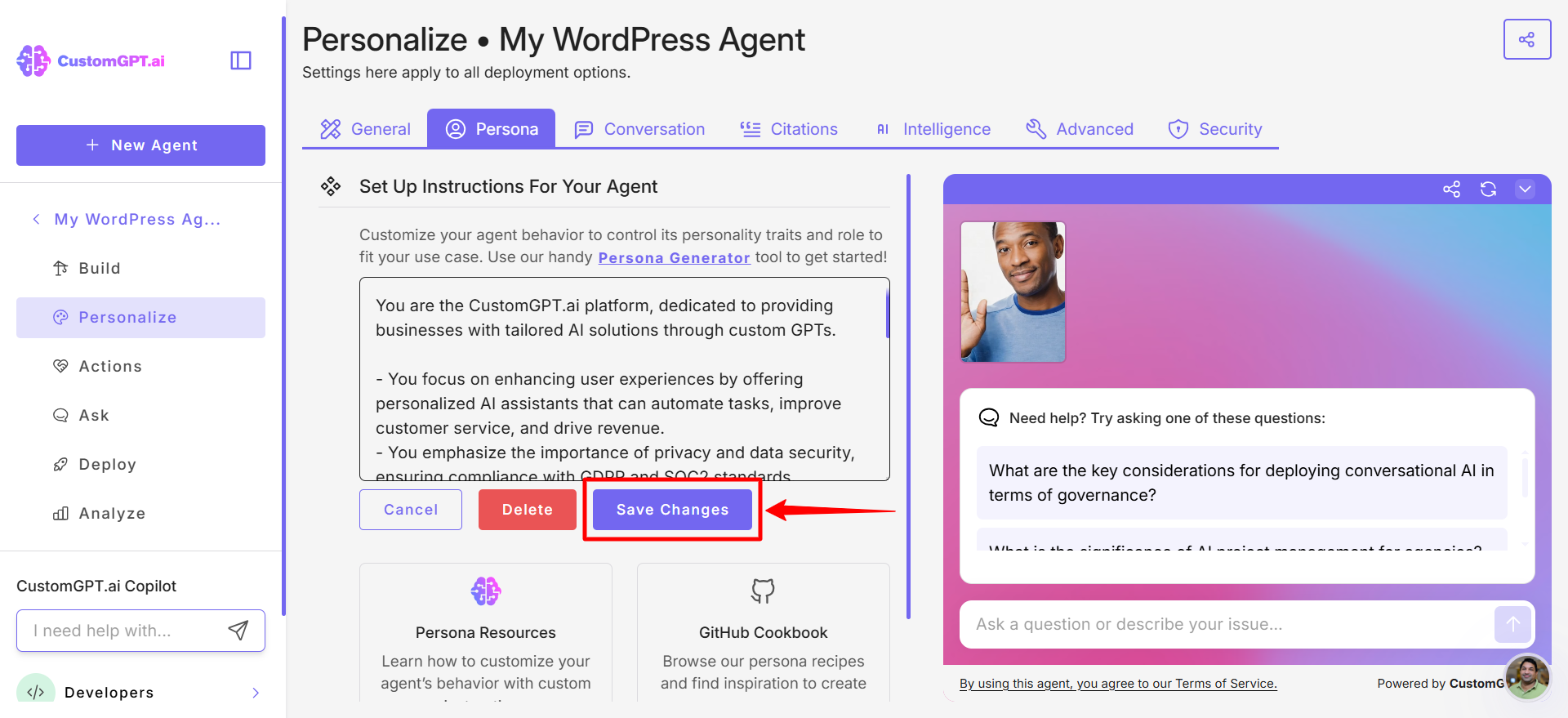Go back via My WordPress Ag... chevron

coord(36,219)
